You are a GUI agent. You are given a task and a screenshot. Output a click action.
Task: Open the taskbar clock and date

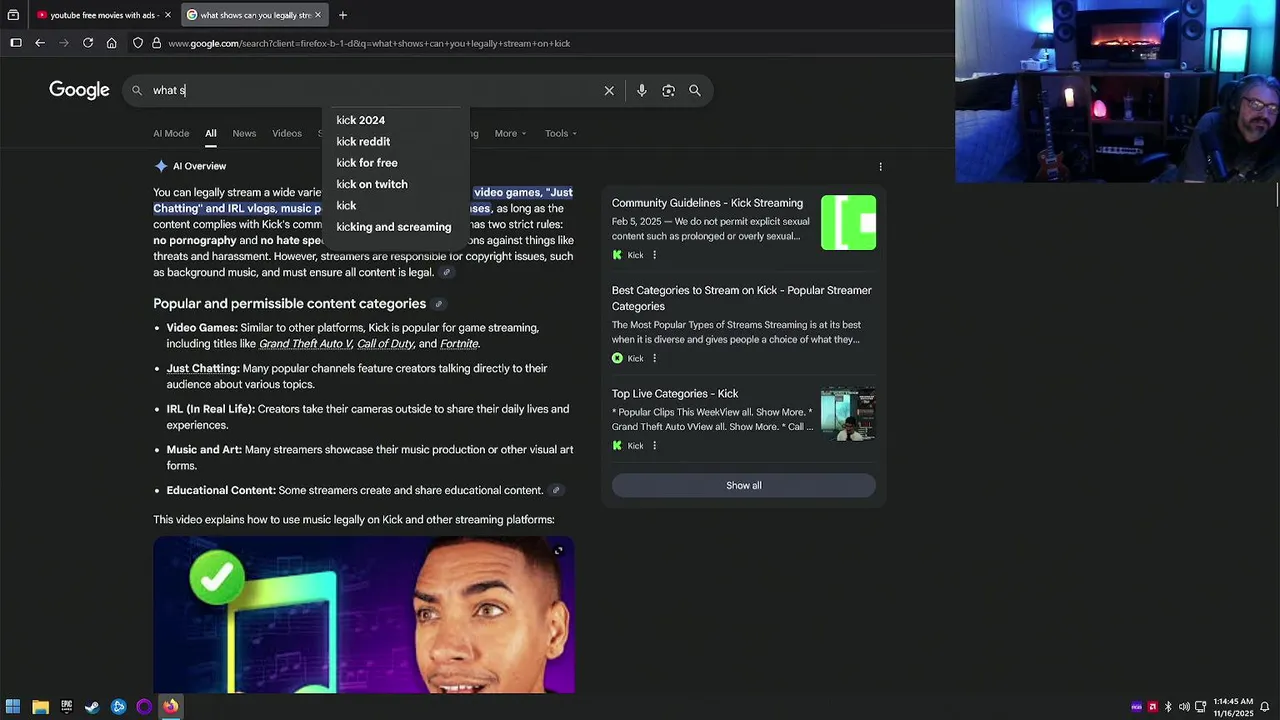click(1233, 707)
